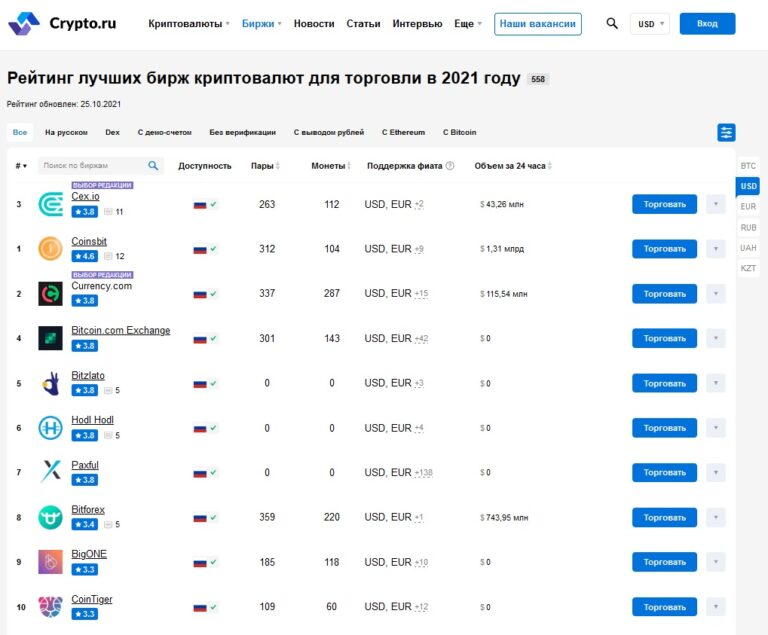The width and height of the screenshot is (768, 635).
Task: Click the 3.8 star rating badge of Cex.io
Action: [x=85, y=212]
